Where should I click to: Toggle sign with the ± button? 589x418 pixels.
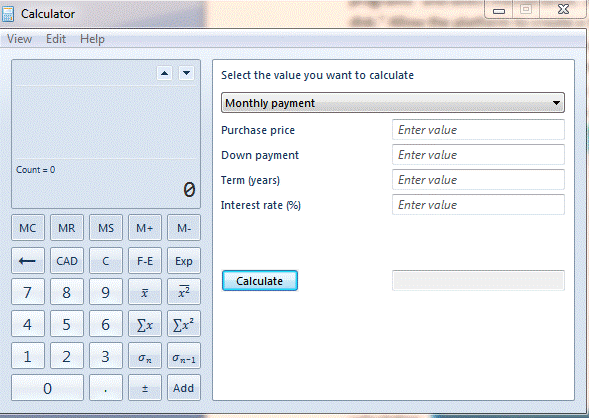pos(145,388)
